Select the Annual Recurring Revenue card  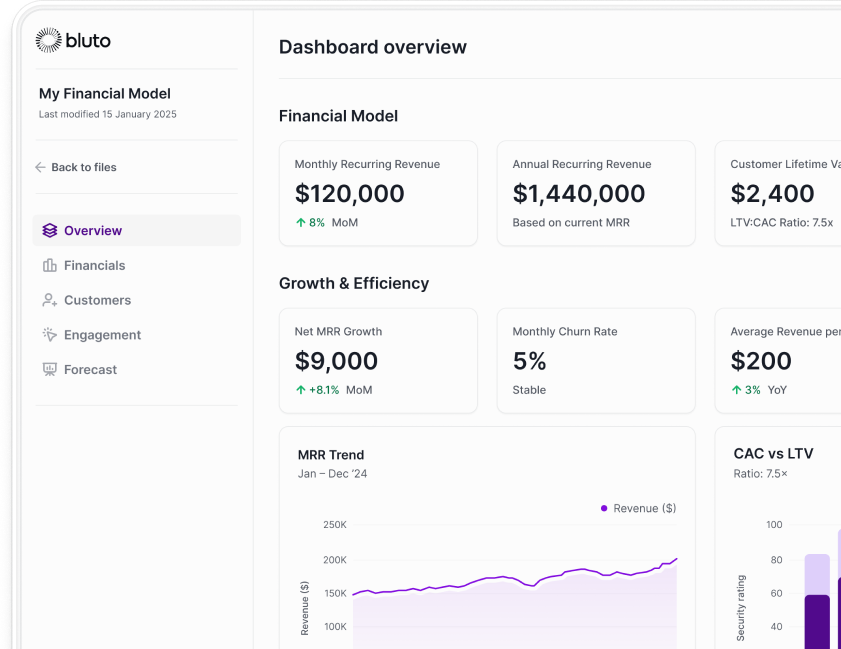tap(595, 193)
